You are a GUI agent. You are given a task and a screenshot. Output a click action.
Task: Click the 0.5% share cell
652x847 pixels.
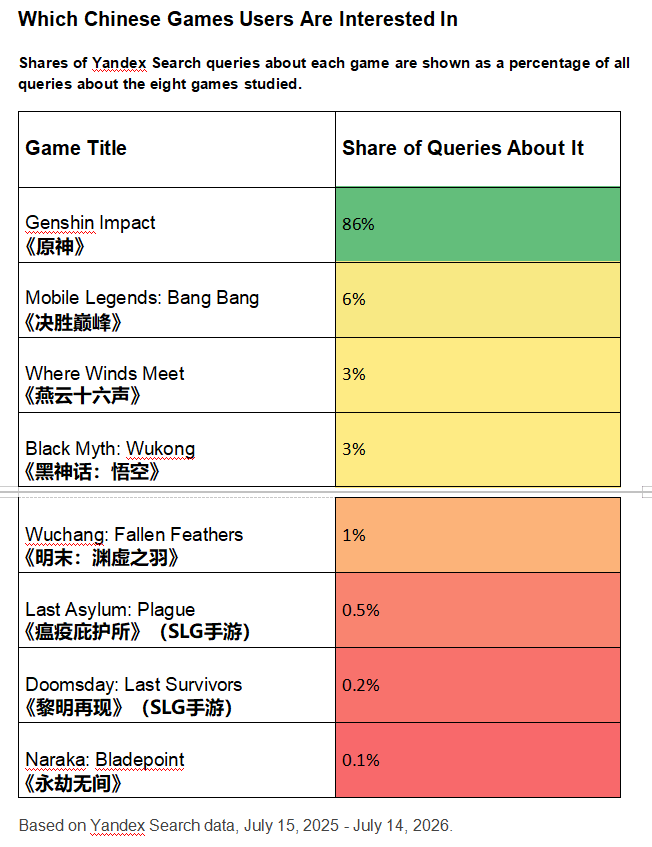click(x=478, y=610)
